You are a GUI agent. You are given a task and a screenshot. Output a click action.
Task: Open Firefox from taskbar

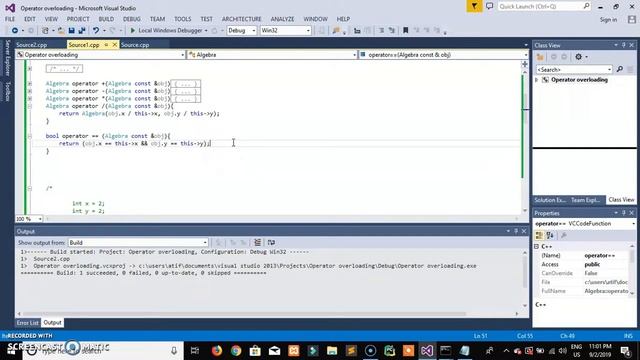[x=216, y=351]
